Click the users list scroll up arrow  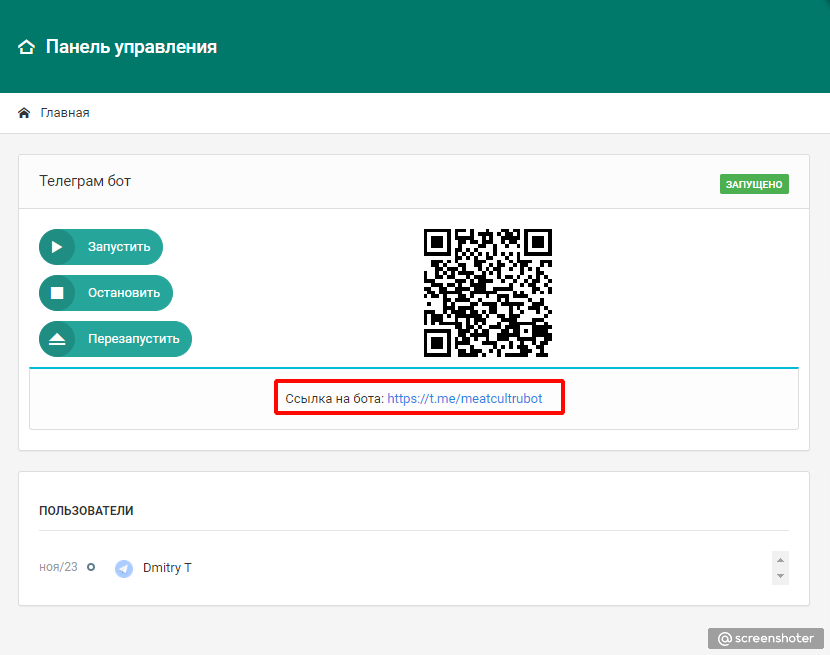tap(780, 560)
